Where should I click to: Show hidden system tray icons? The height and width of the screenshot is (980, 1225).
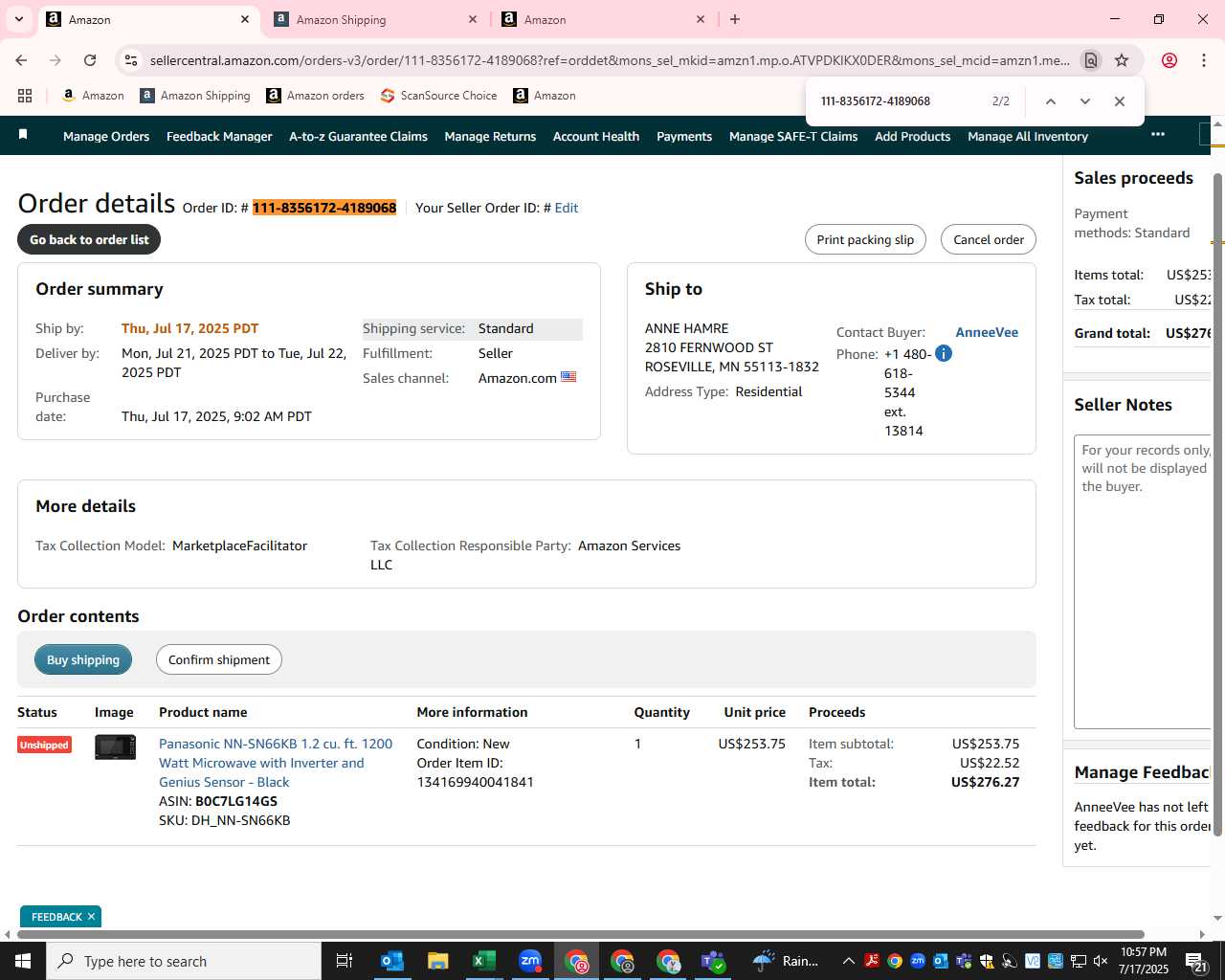[x=848, y=961]
